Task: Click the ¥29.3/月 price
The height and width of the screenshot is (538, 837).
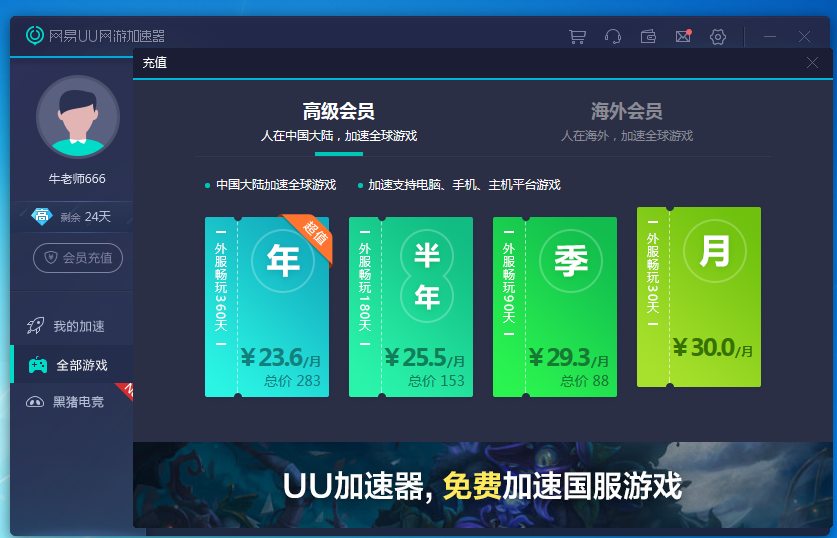Action: click(x=569, y=358)
